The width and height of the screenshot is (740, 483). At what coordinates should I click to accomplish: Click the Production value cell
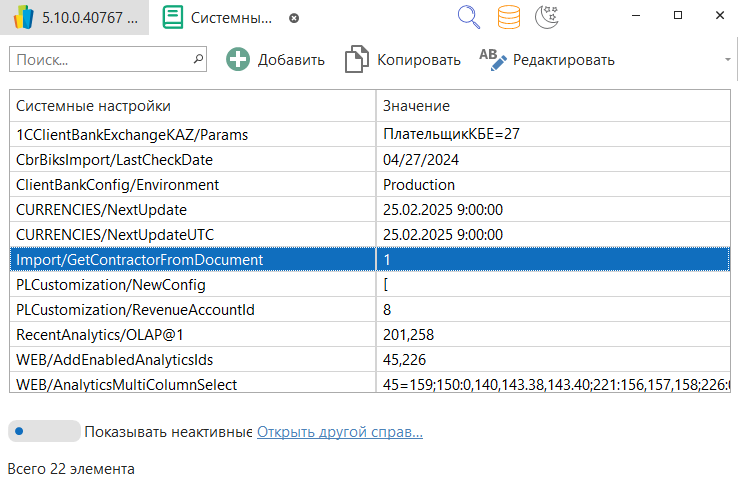(x=553, y=185)
